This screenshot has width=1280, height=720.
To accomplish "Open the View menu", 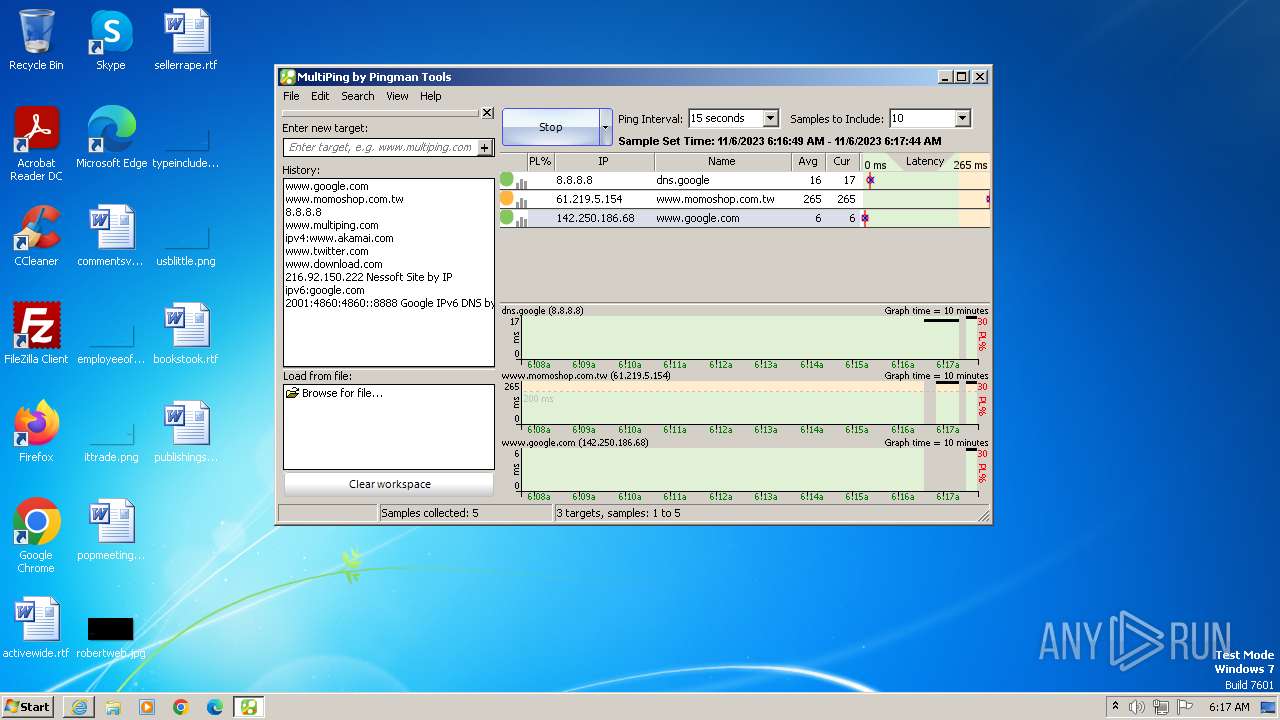I will coord(397,96).
